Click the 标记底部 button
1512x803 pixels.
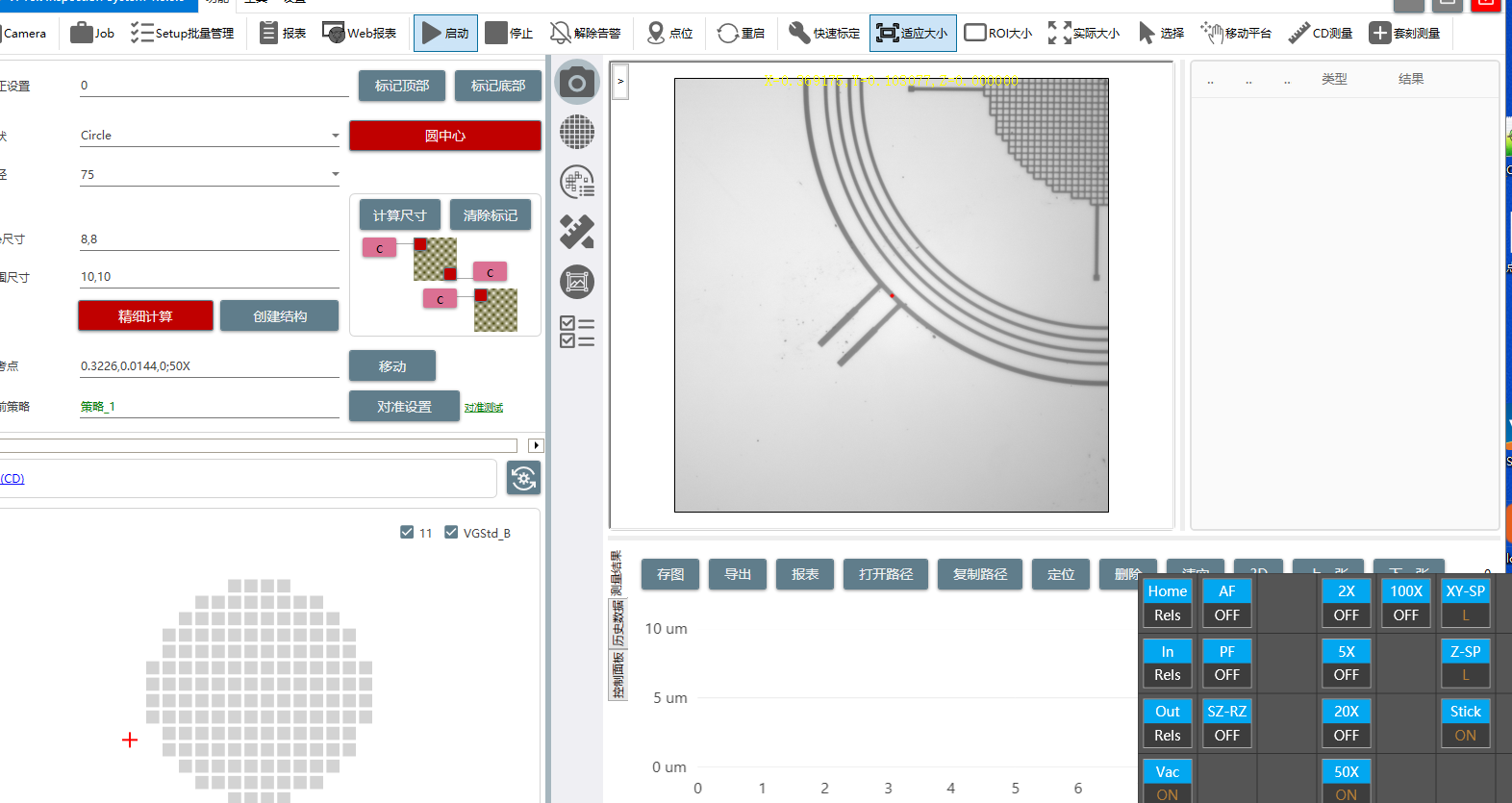click(498, 86)
